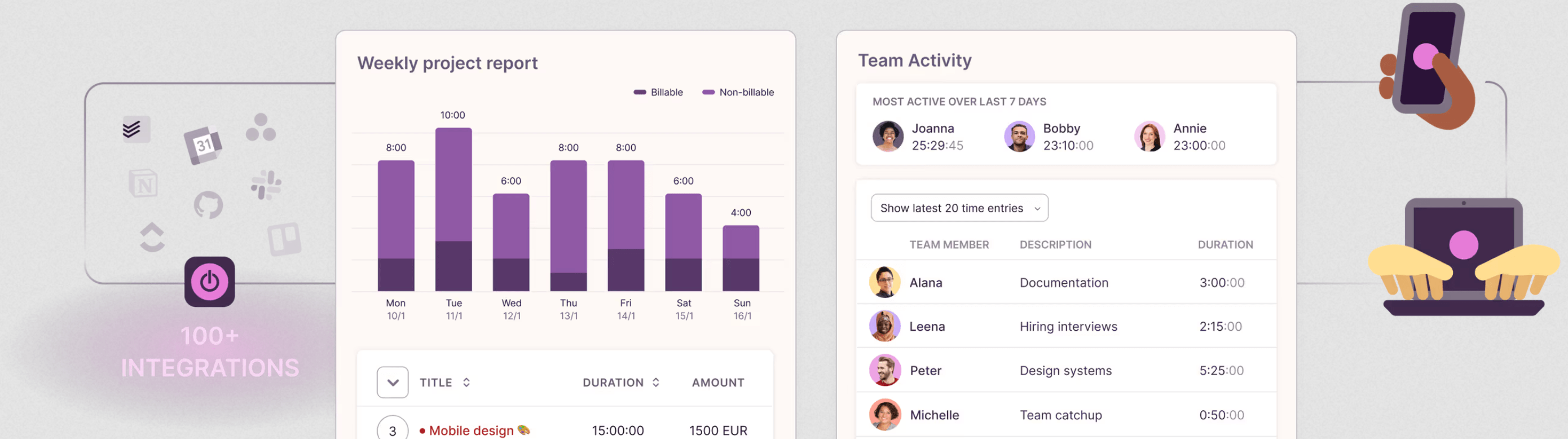1568x439 pixels.
Task: Click Leena's 2:15:00 duration
Action: (x=1221, y=326)
